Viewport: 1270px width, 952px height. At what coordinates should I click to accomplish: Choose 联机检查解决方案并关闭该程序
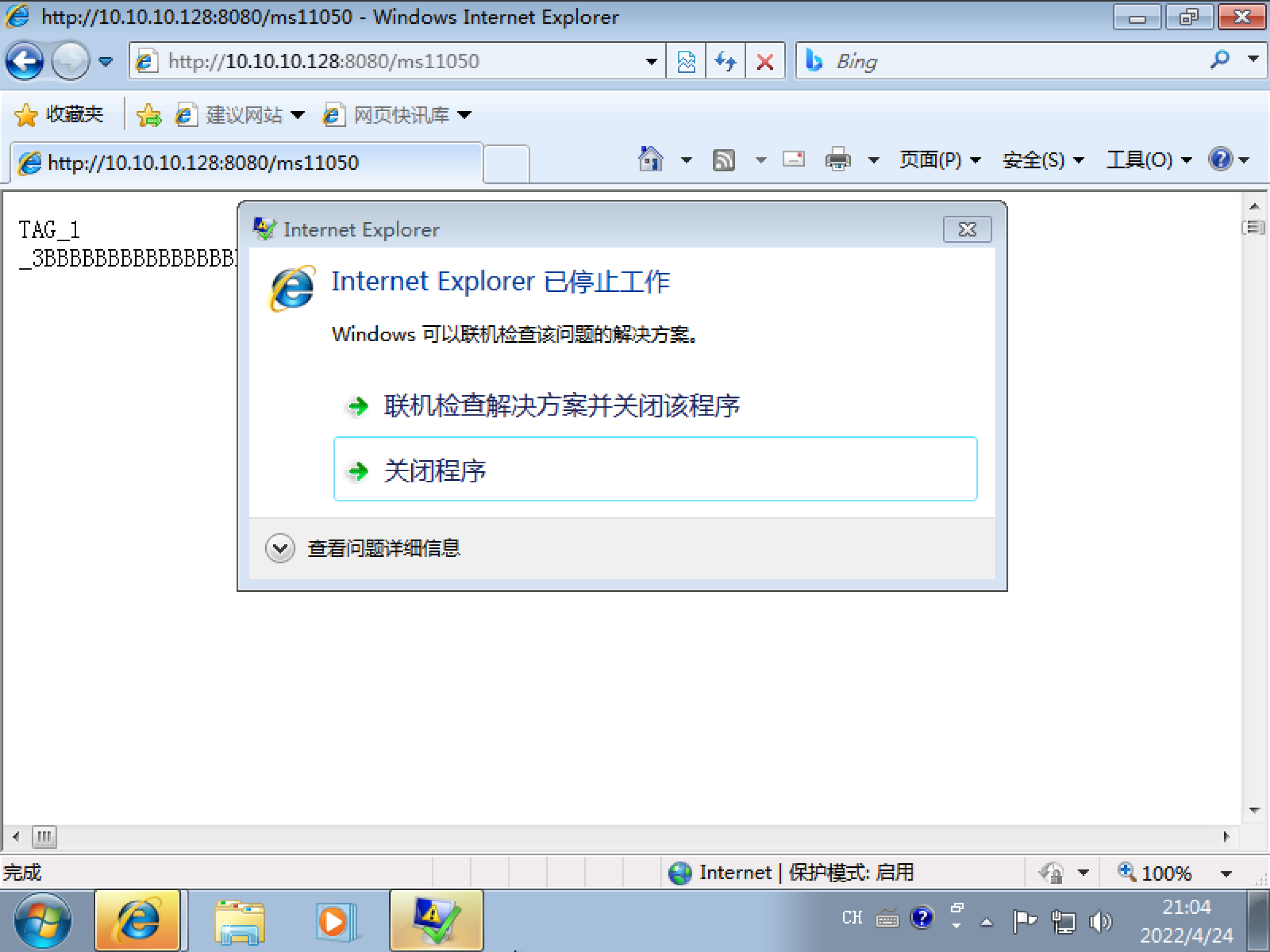tap(654, 406)
